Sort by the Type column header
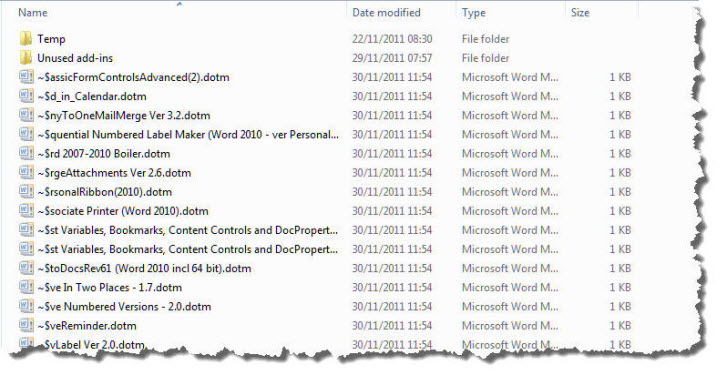720x373 pixels. tap(474, 13)
